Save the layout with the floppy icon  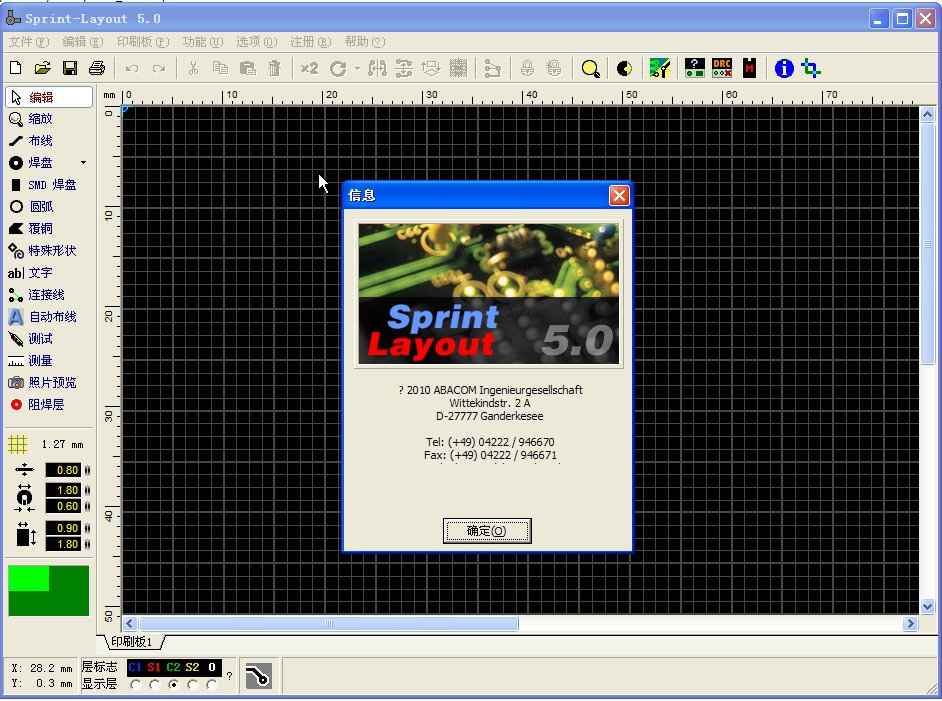point(70,68)
